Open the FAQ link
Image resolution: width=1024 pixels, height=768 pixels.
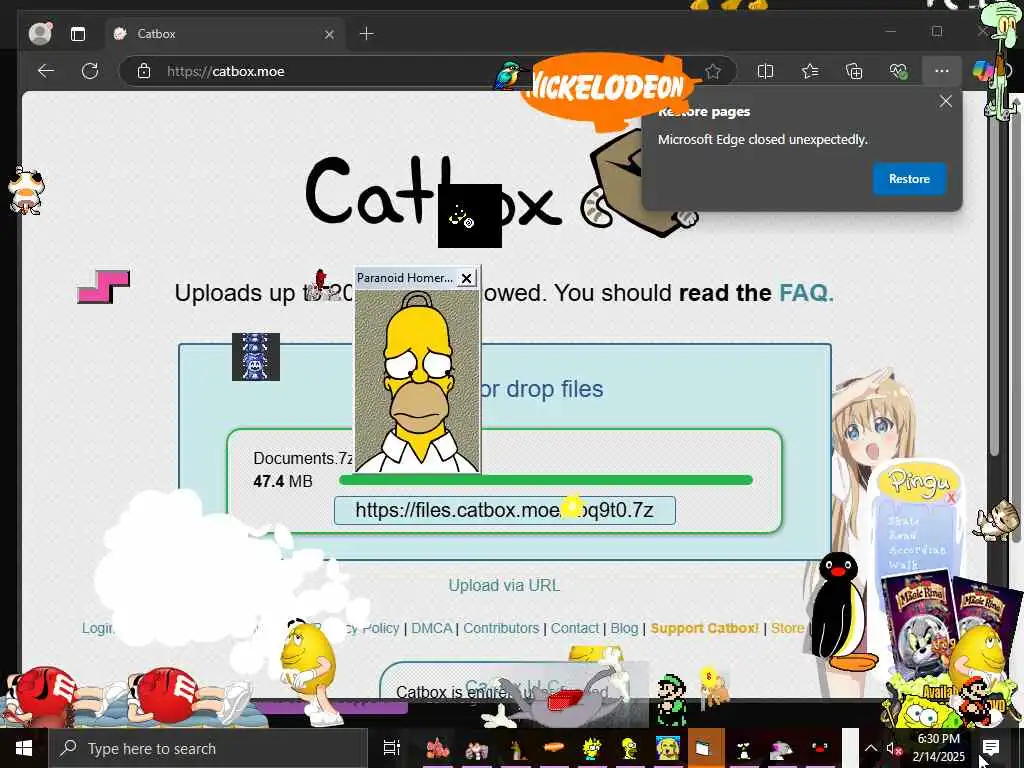806,293
